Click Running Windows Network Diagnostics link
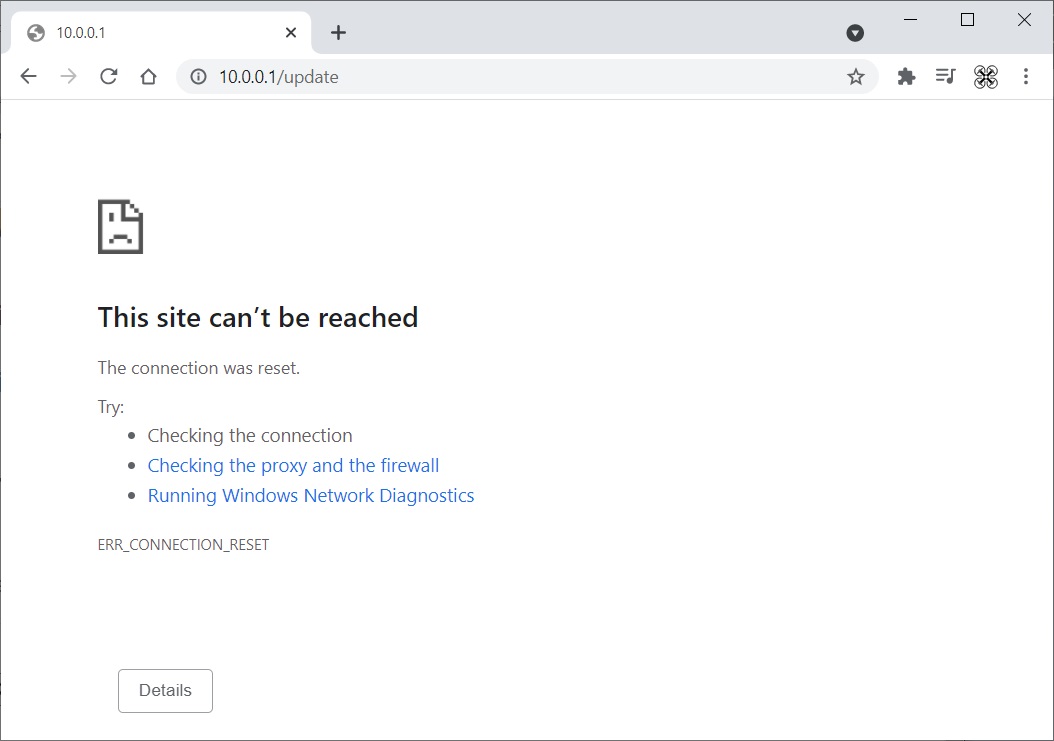 (x=311, y=496)
